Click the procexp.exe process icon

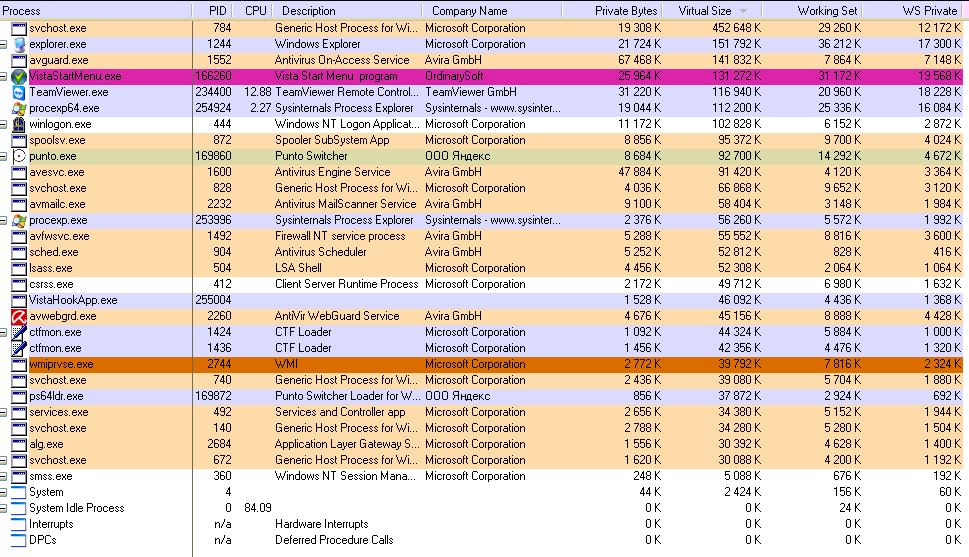click(x=19, y=220)
